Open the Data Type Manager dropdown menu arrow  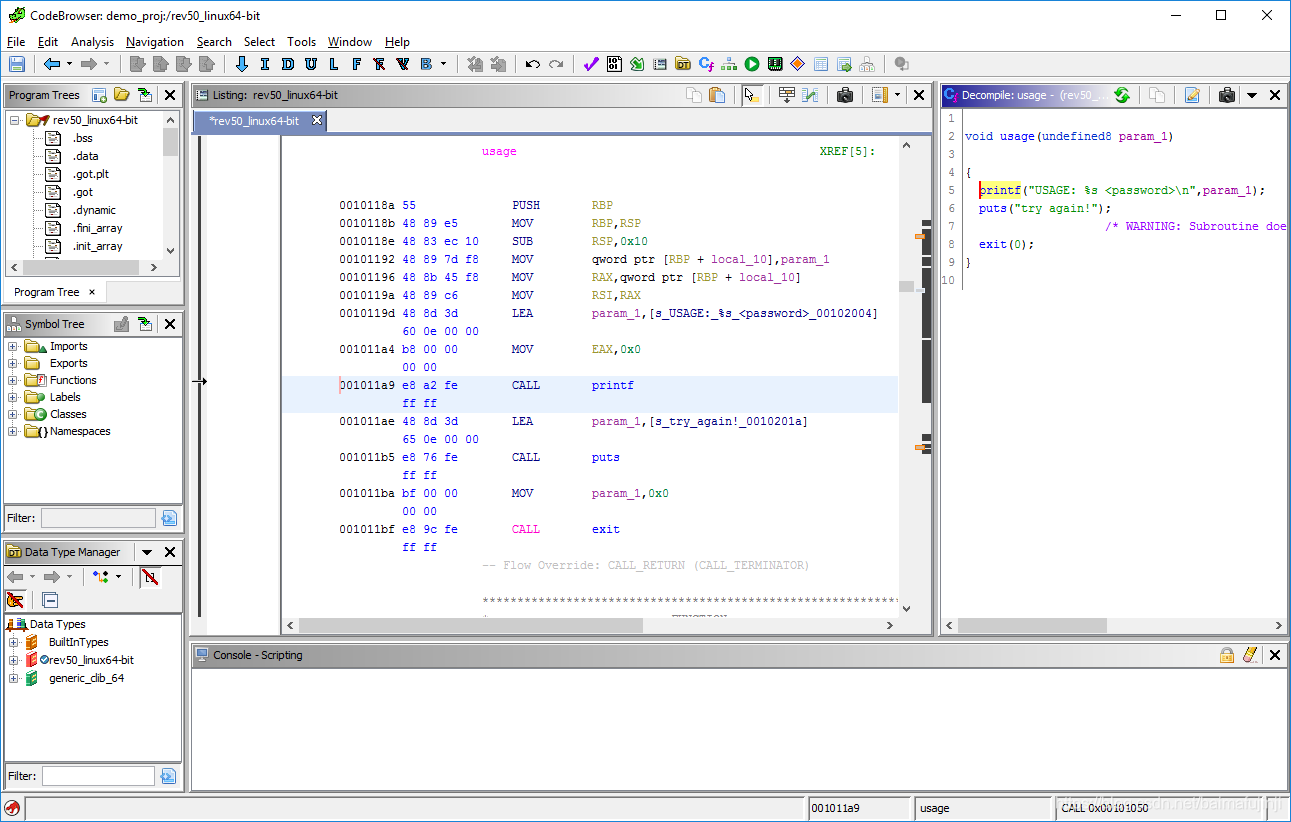point(147,552)
